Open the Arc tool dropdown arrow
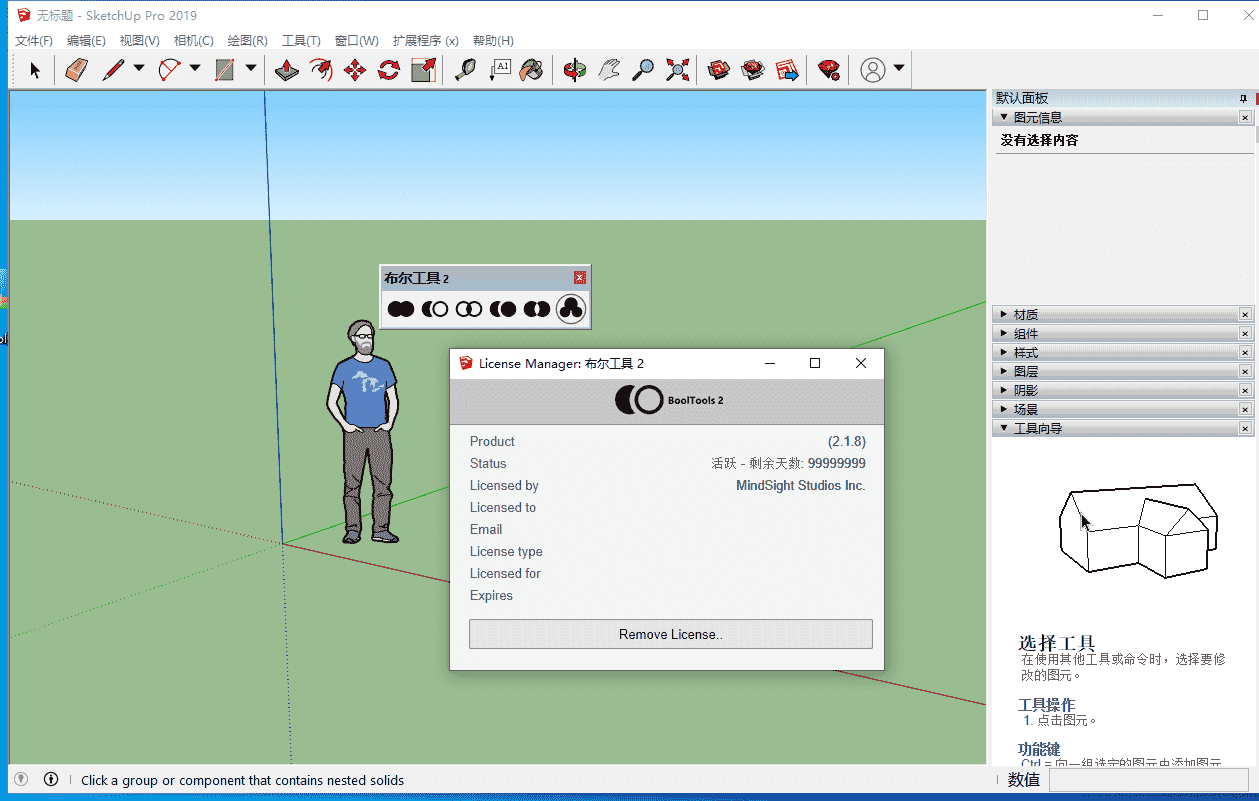Viewport: 1259px width, 801px height. pyautogui.click(x=195, y=69)
